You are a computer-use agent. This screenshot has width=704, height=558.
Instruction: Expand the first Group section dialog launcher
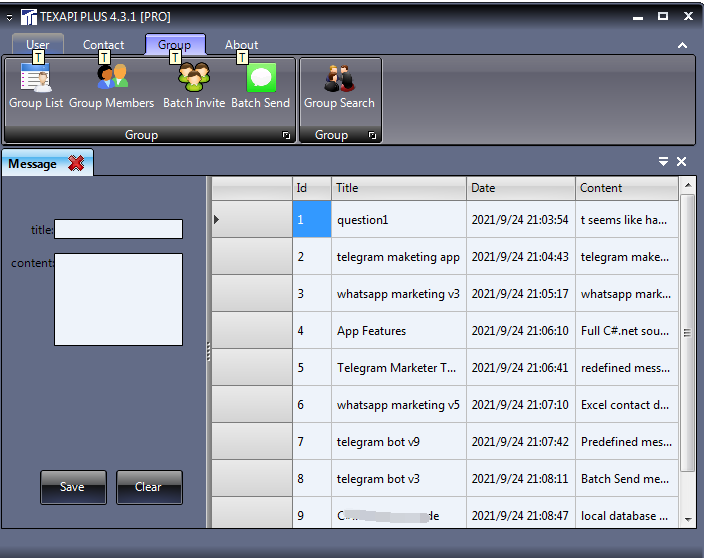click(x=287, y=135)
